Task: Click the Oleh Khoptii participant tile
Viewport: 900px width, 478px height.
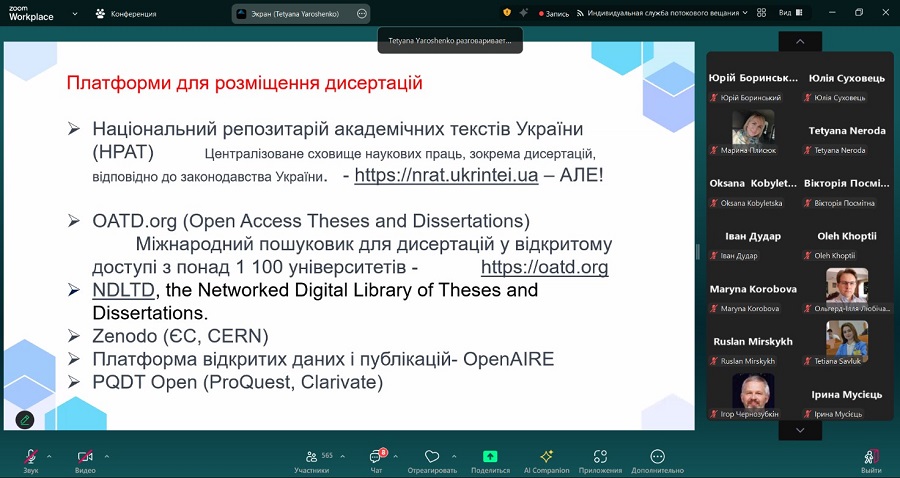Action: [x=847, y=236]
